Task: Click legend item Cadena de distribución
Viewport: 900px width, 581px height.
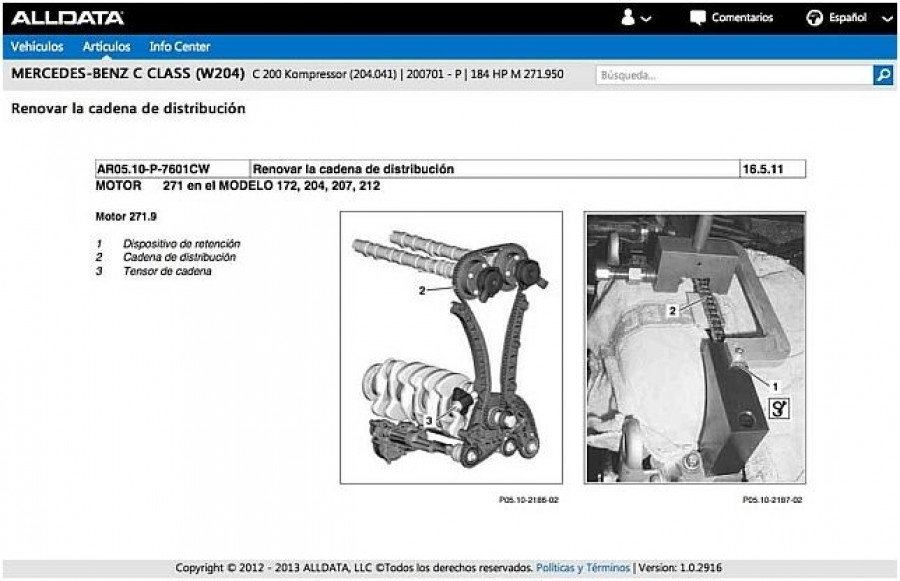Action: coord(179,257)
